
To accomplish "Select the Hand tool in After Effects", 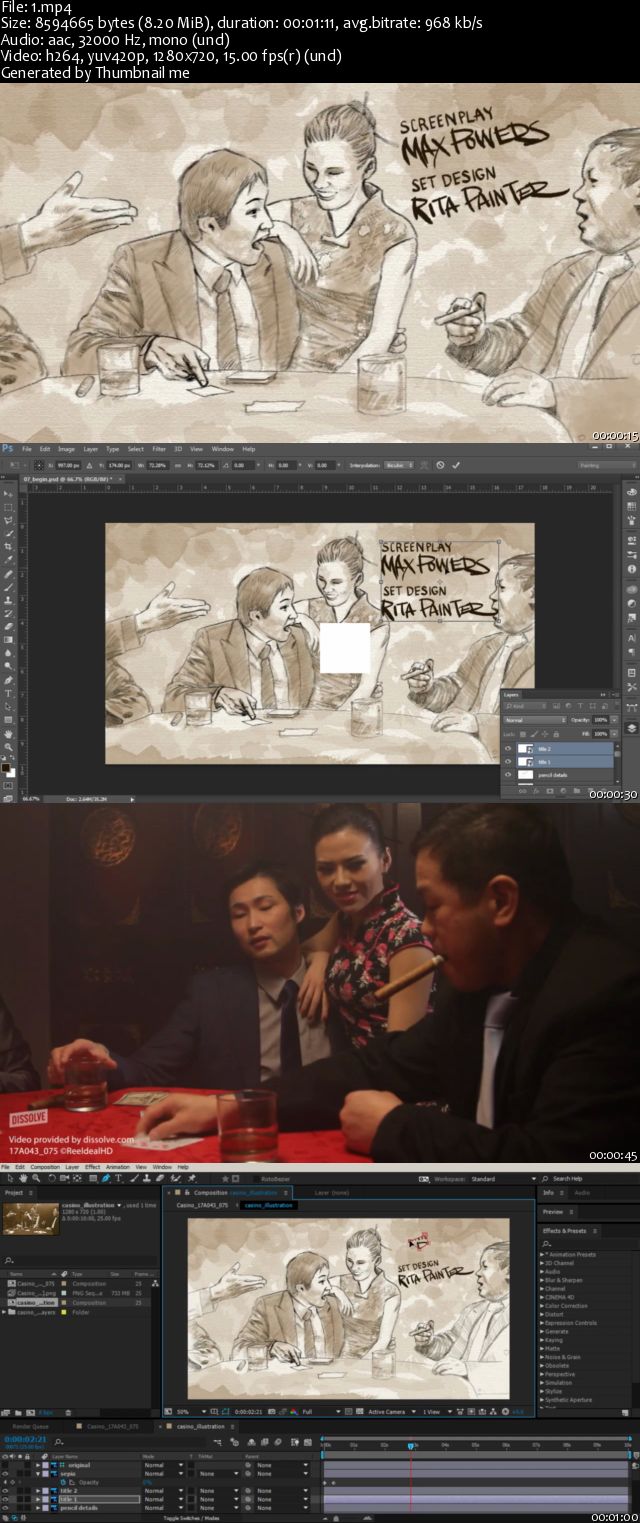I will 23,1178.
